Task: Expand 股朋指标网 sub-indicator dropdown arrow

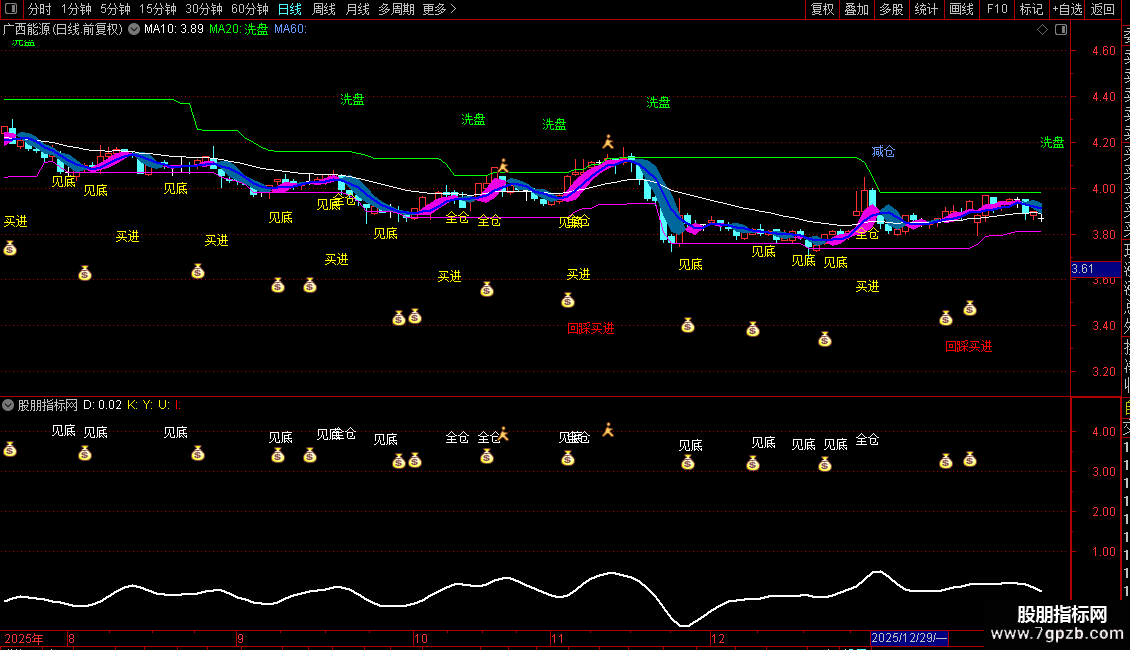Action: coord(8,405)
